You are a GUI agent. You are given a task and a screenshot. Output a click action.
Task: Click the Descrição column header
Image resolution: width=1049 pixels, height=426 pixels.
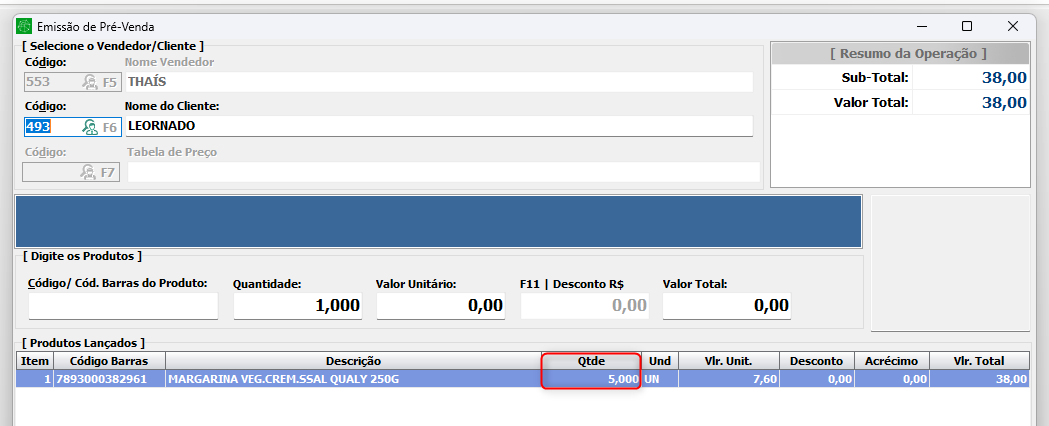click(x=355, y=360)
